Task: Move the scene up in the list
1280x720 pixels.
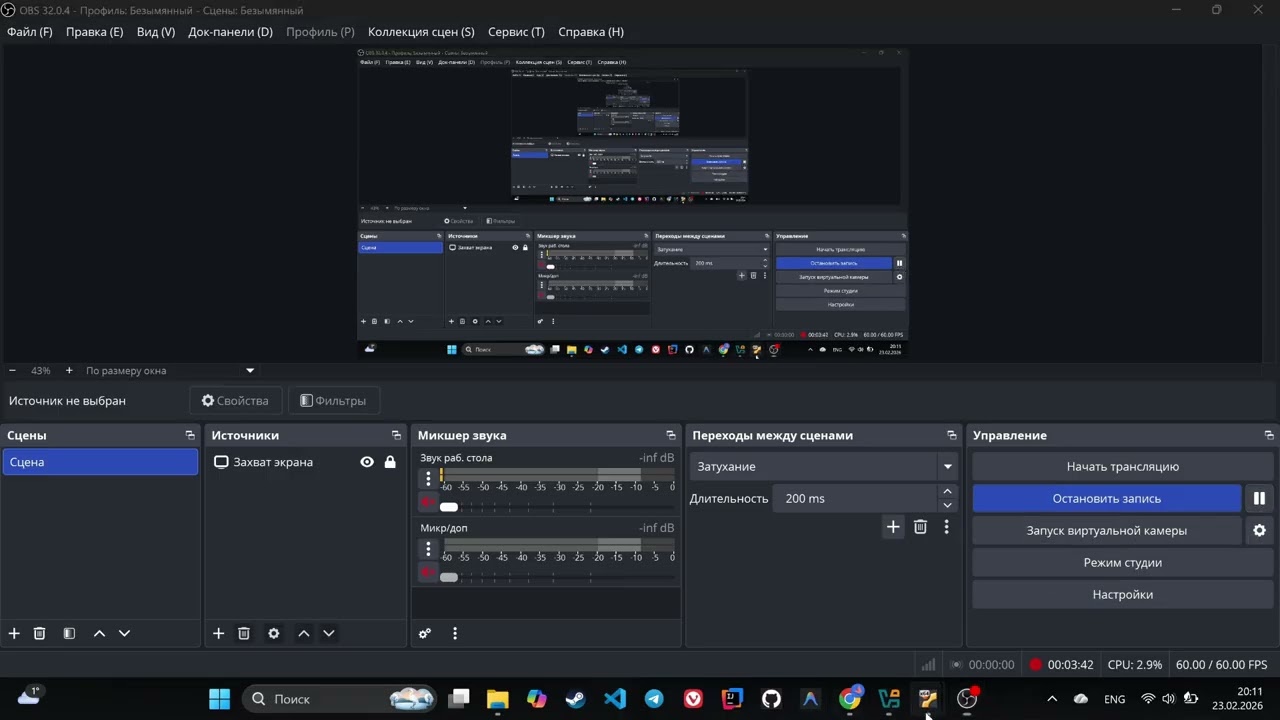Action: click(99, 633)
